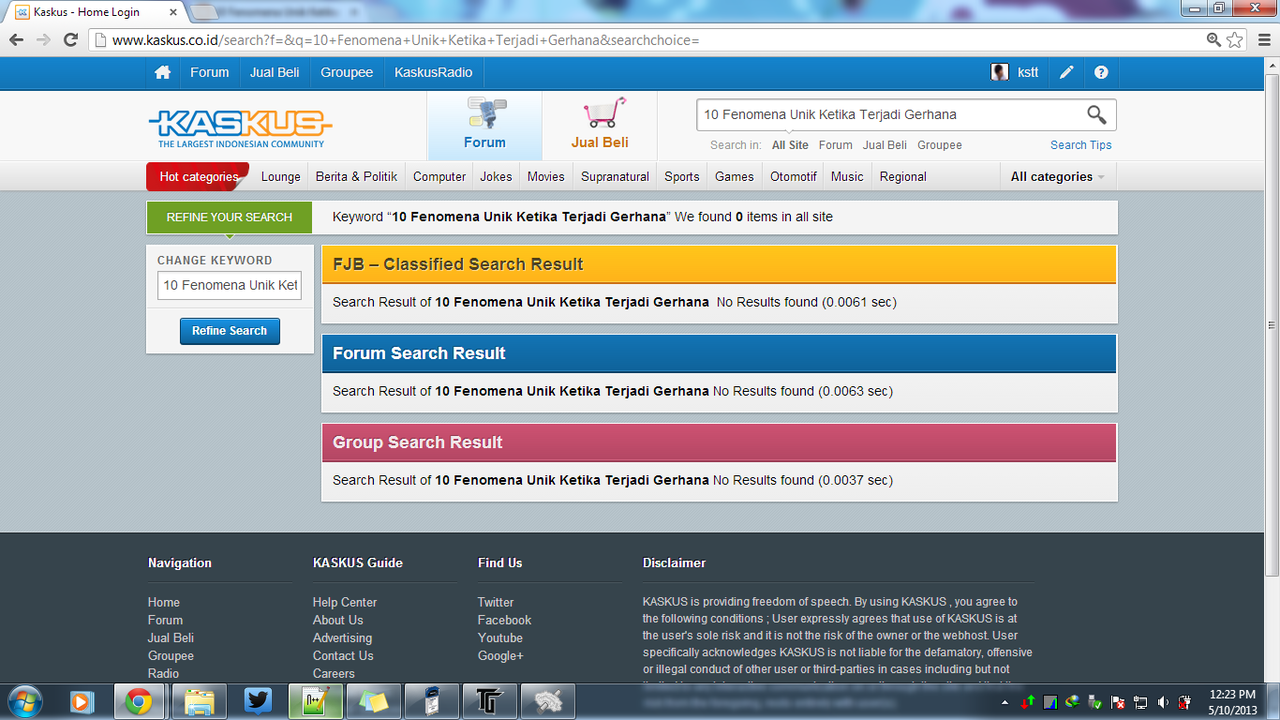Click the browser back arrow
The height and width of the screenshot is (720, 1280).
(x=16, y=40)
